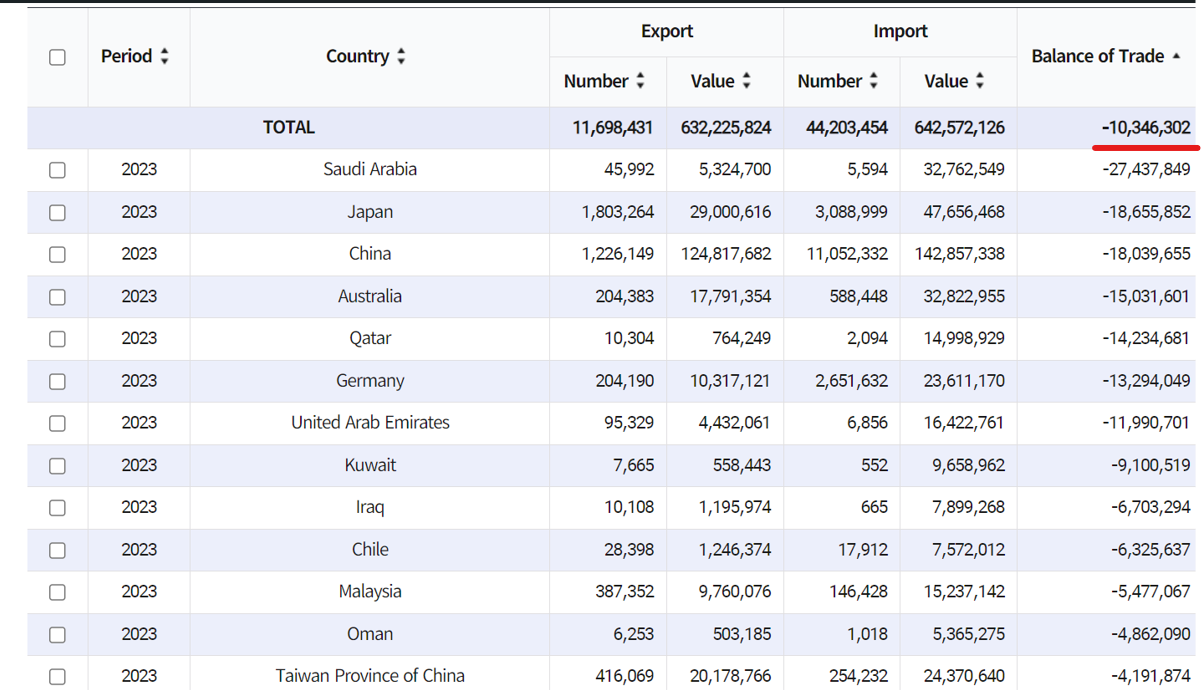This screenshot has width=1201, height=690.
Task: Sort Export Value column
Action: click(x=746, y=81)
